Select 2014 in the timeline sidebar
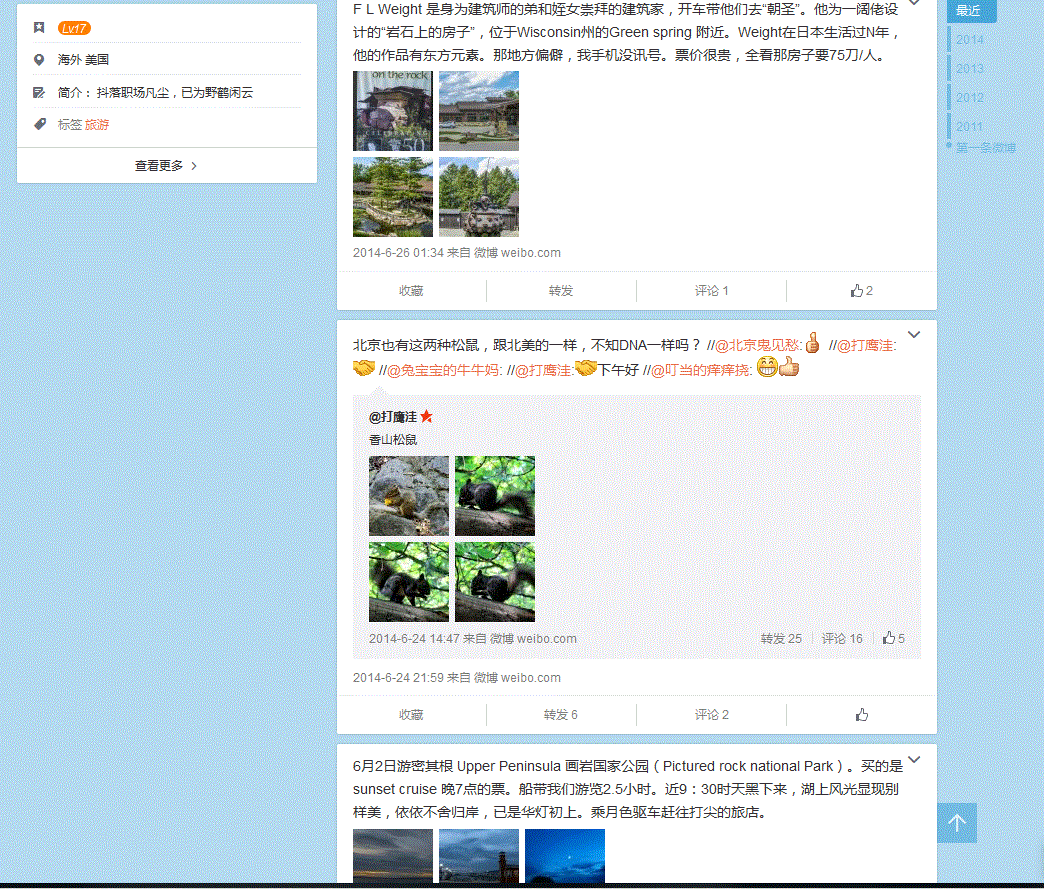This screenshot has height=889, width=1044. (x=969, y=40)
